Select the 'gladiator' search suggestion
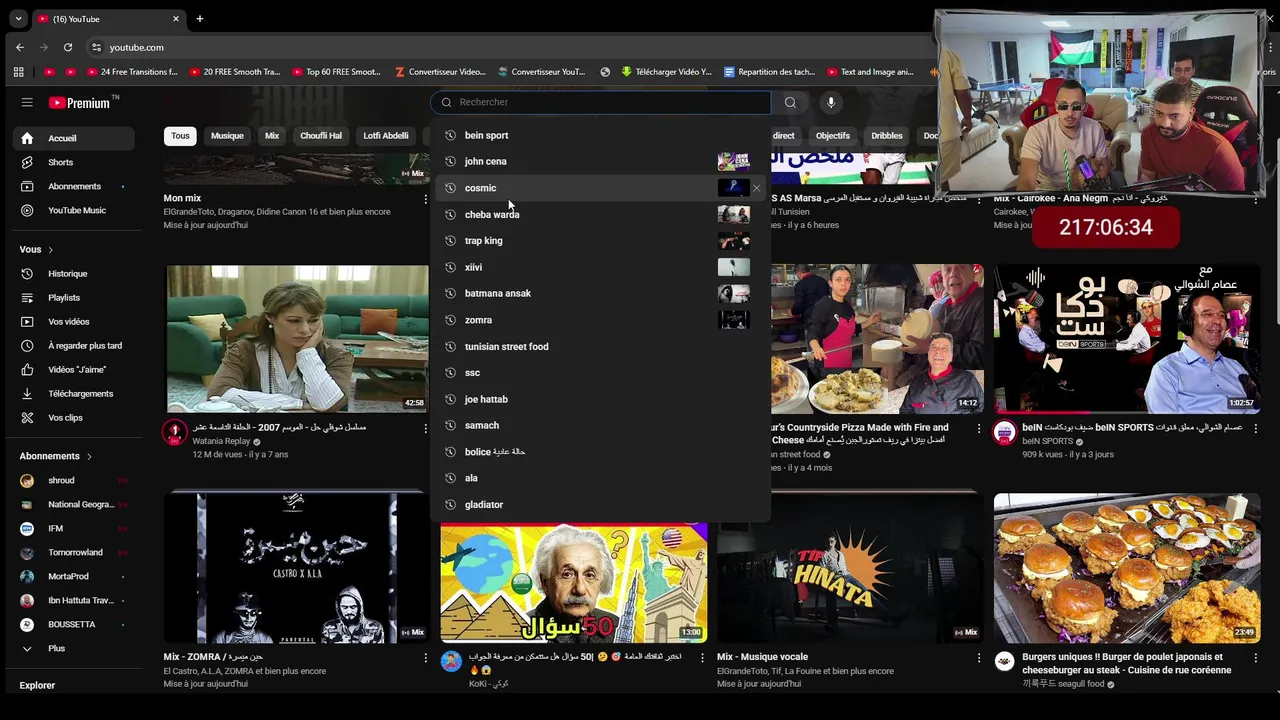 600,504
